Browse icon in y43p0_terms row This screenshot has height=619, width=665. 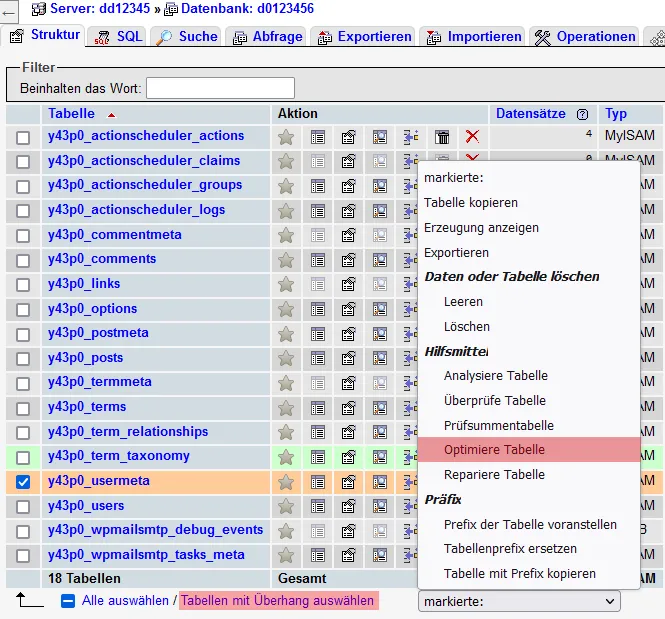(x=318, y=408)
